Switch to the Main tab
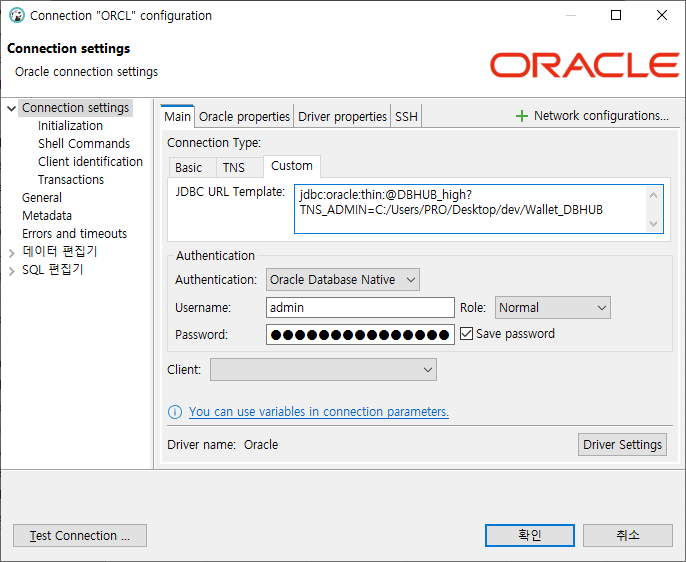This screenshot has width=686, height=562. (x=177, y=117)
